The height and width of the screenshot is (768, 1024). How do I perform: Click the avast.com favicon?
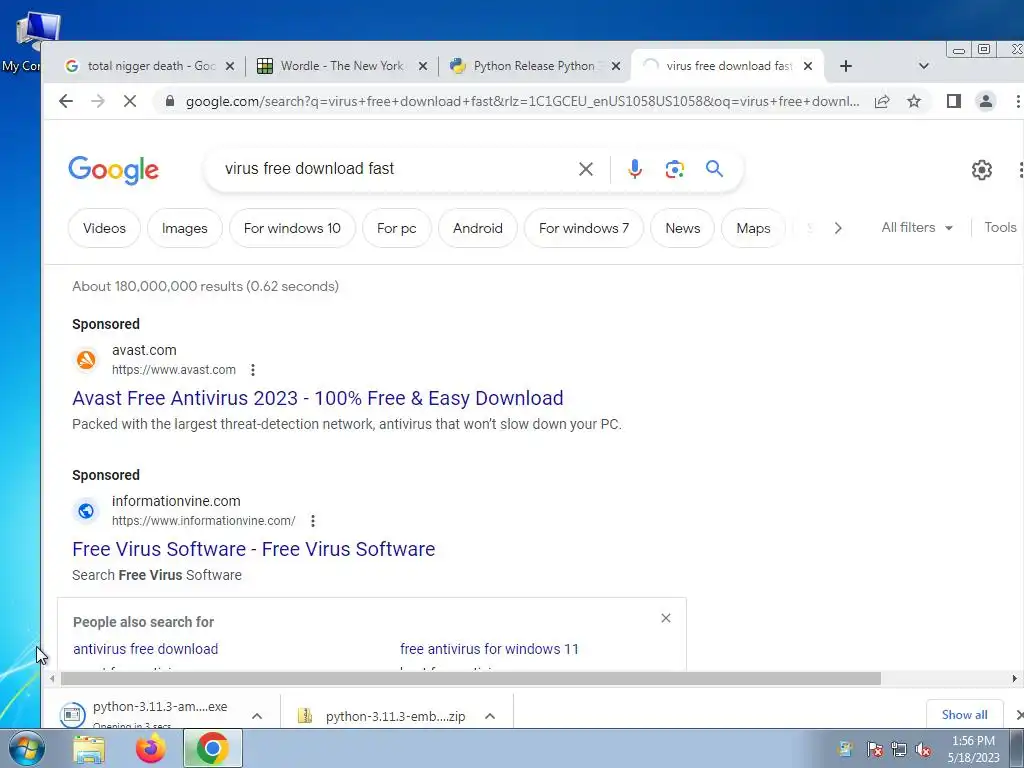(86, 360)
